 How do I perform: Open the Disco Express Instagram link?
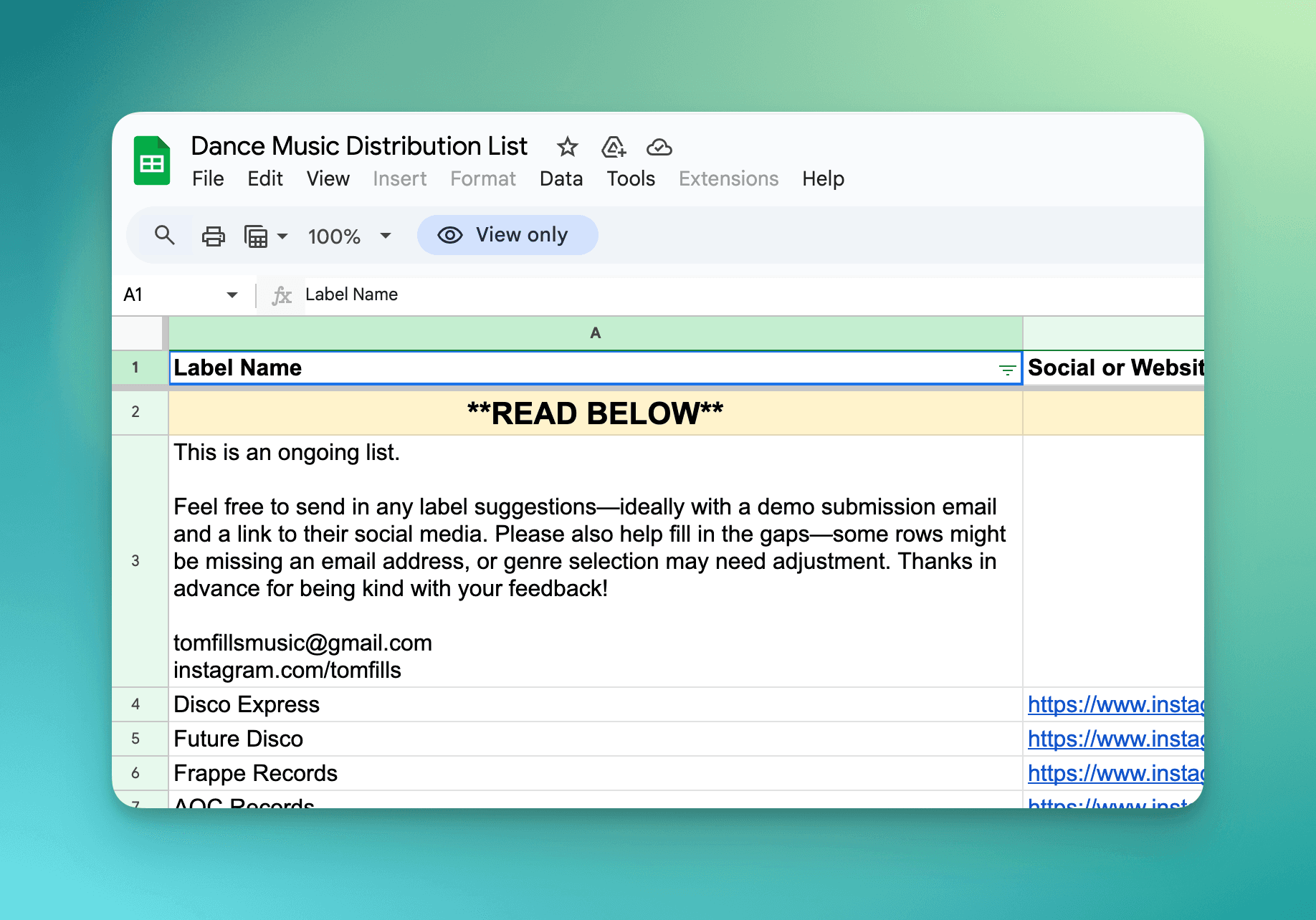click(1115, 704)
